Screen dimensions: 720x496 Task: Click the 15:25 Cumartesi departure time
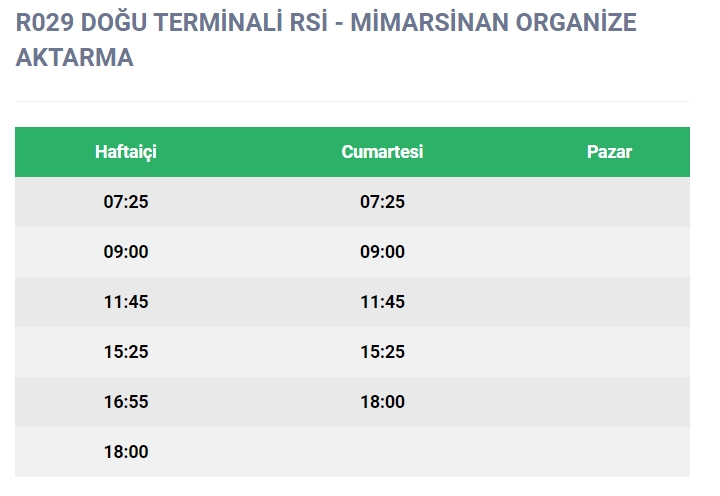coord(382,352)
